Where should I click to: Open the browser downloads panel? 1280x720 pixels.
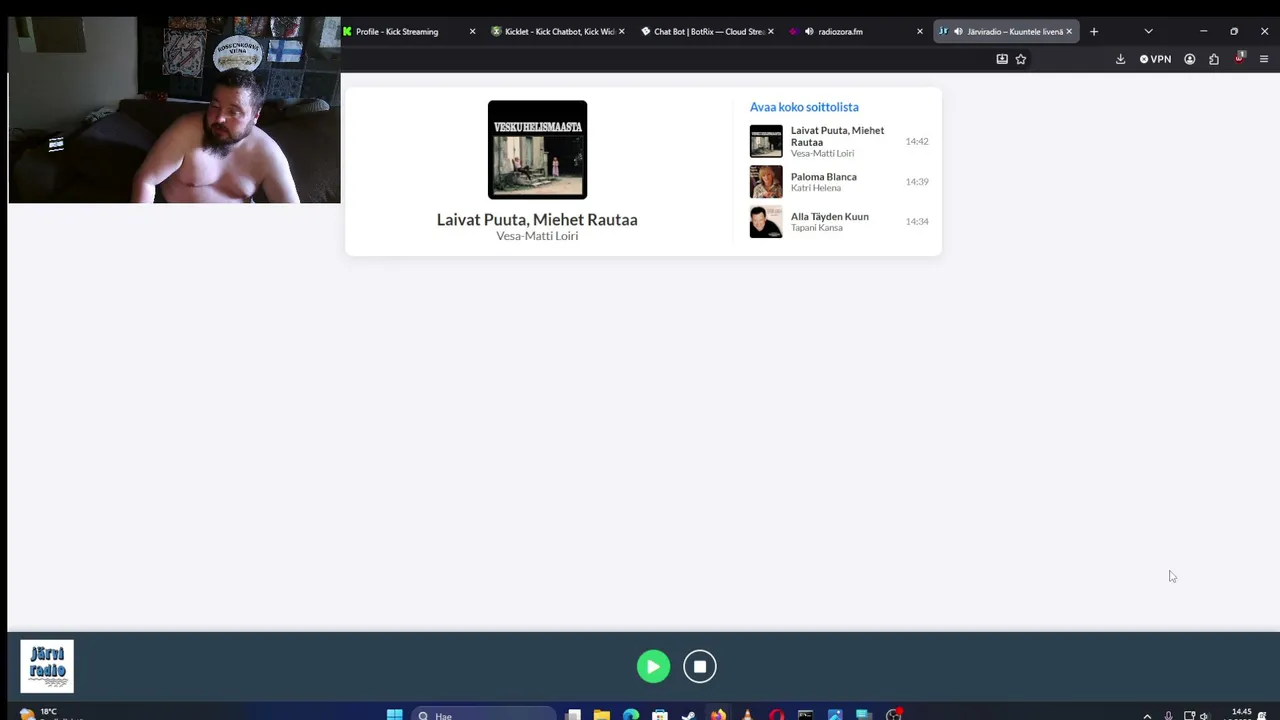(x=1121, y=59)
